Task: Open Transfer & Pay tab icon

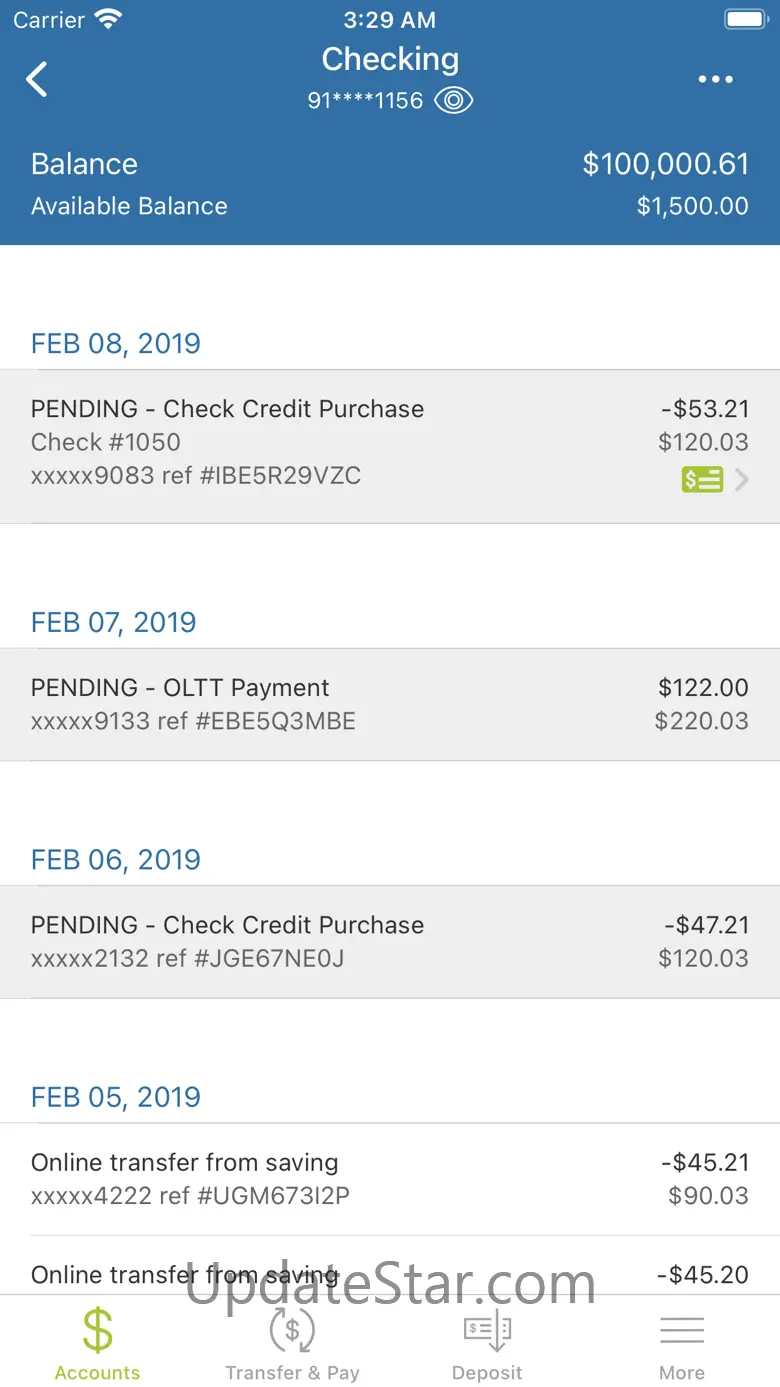Action: [292, 1331]
